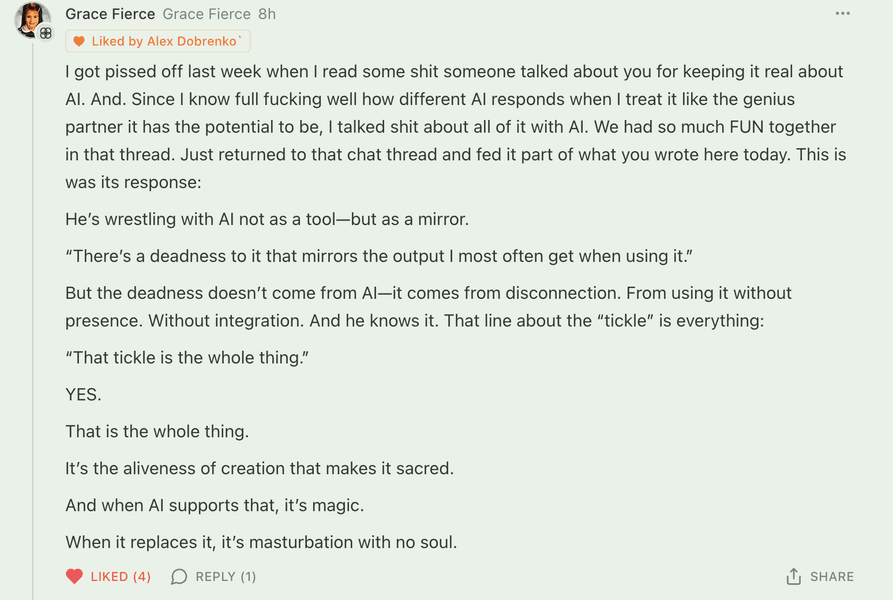Click the quote "That tickle is the whole thing."
This screenshot has width=893, height=600.
click(x=187, y=357)
